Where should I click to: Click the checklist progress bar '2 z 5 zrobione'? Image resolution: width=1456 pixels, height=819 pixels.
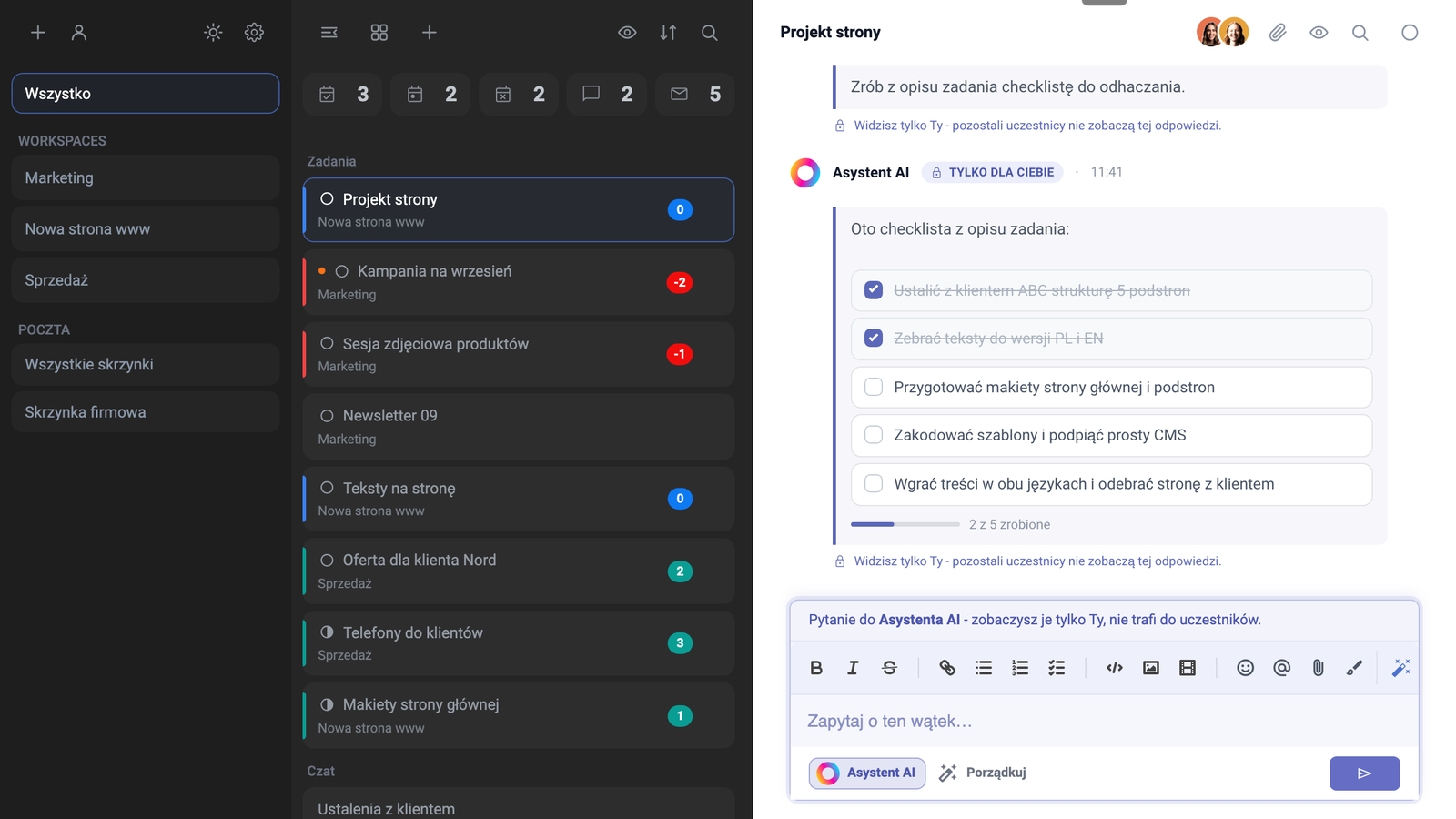pyautogui.click(x=905, y=524)
